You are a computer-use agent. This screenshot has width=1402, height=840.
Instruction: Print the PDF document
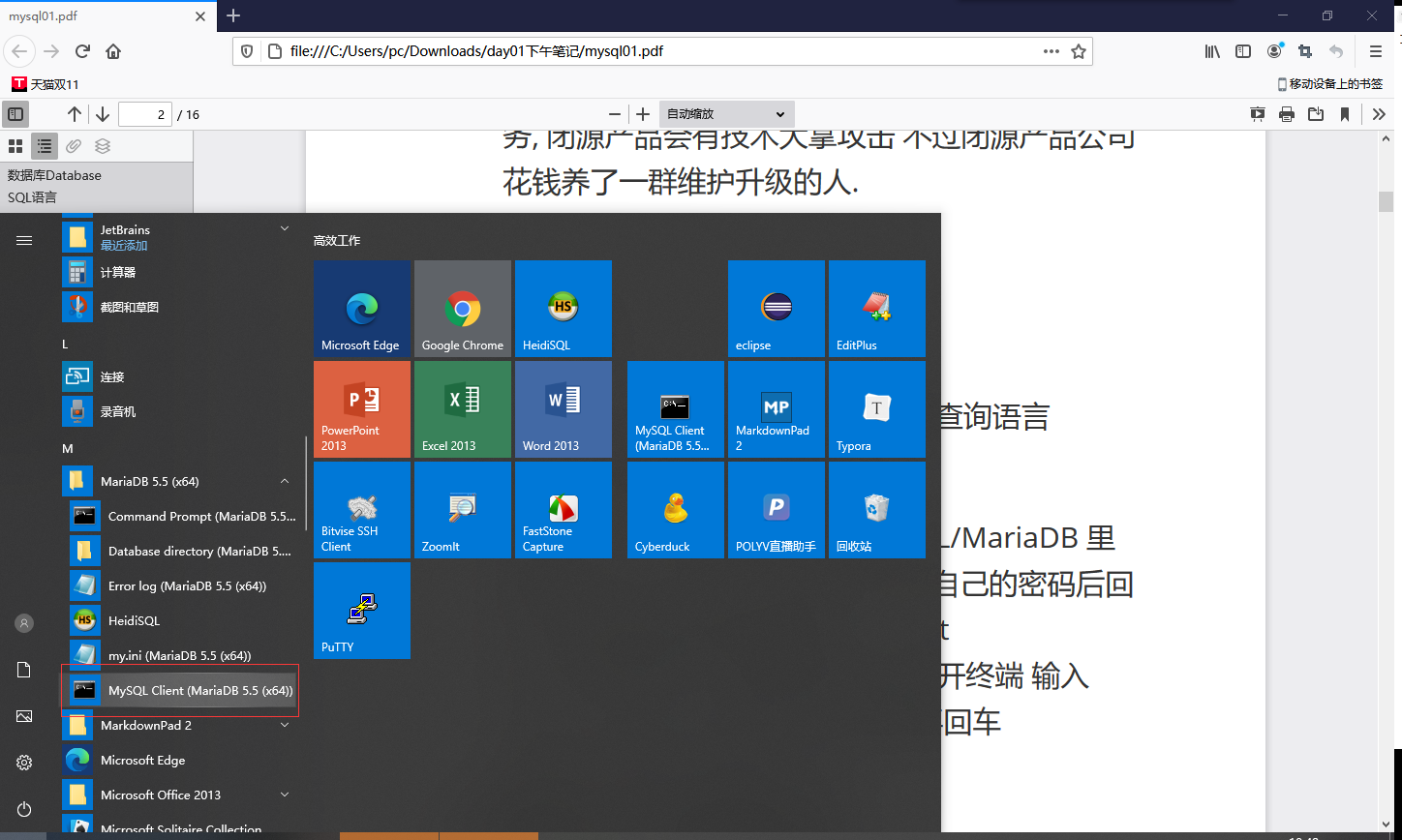click(x=1287, y=114)
